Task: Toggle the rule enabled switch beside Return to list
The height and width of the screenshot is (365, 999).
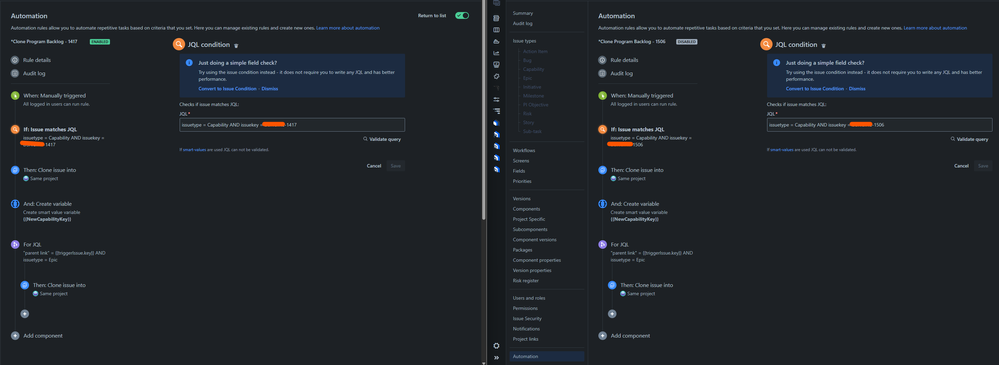Action: tap(462, 15)
